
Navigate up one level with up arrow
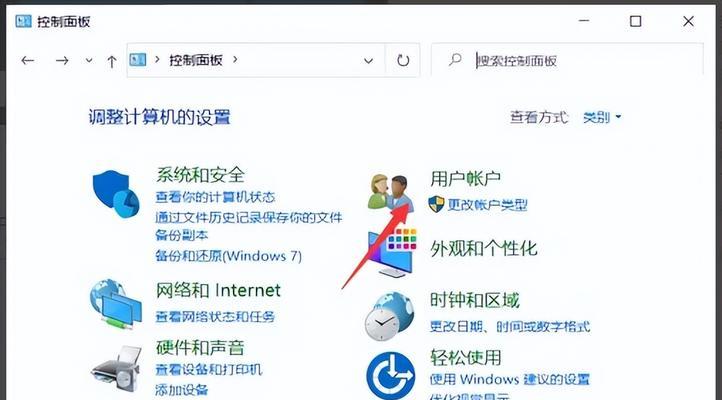tap(111, 61)
